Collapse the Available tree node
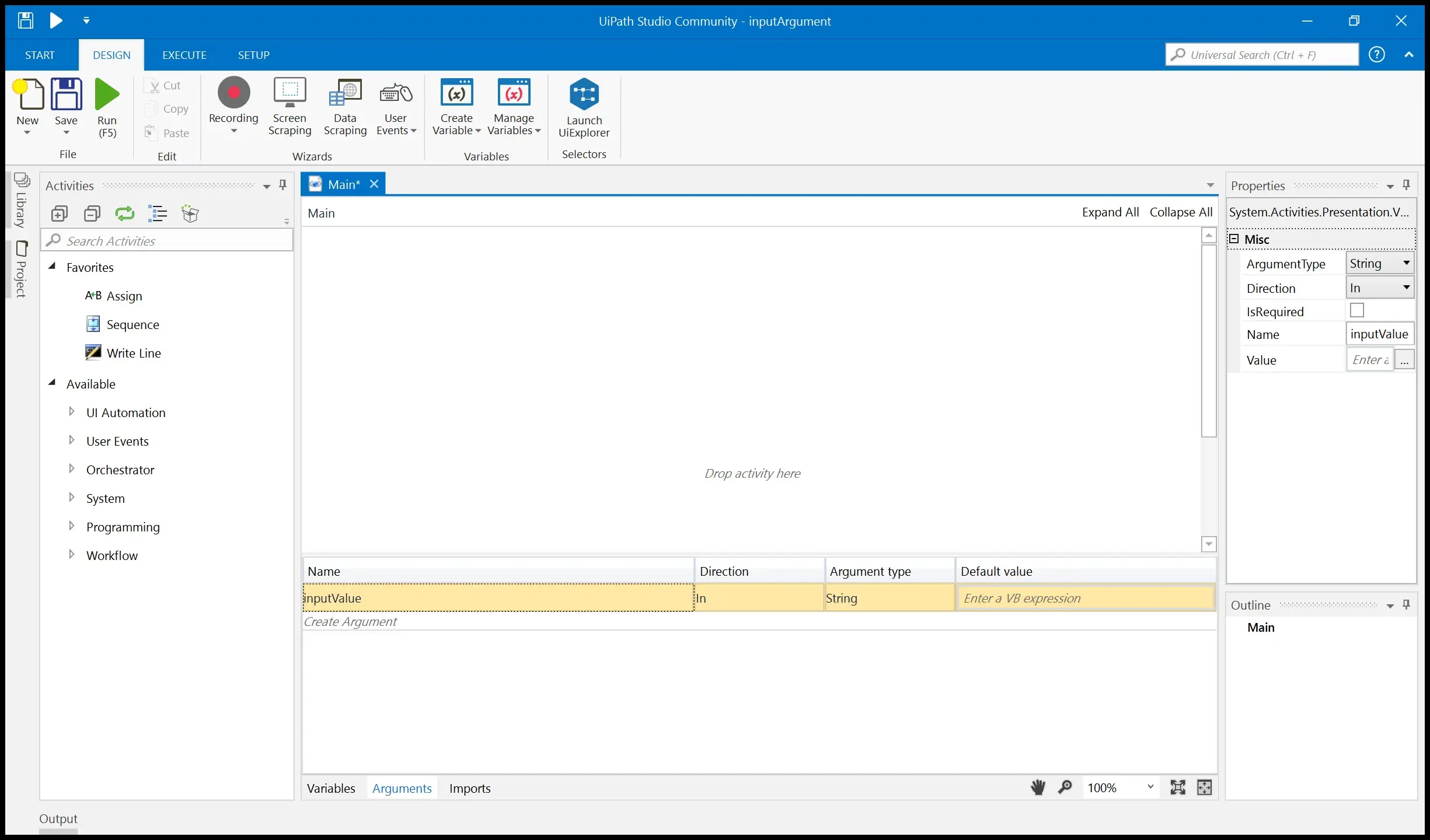The width and height of the screenshot is (1430, 840). 52,383
